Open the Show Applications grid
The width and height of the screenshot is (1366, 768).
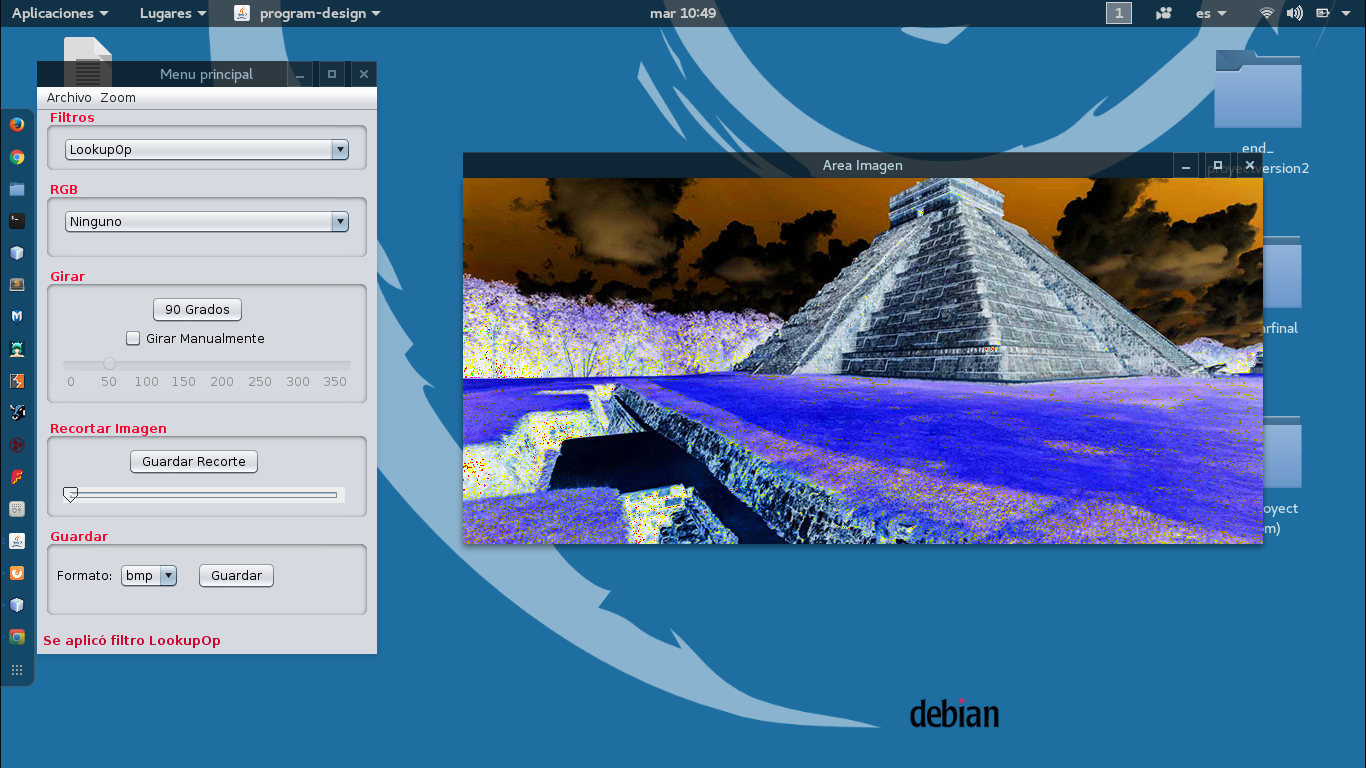16,668
